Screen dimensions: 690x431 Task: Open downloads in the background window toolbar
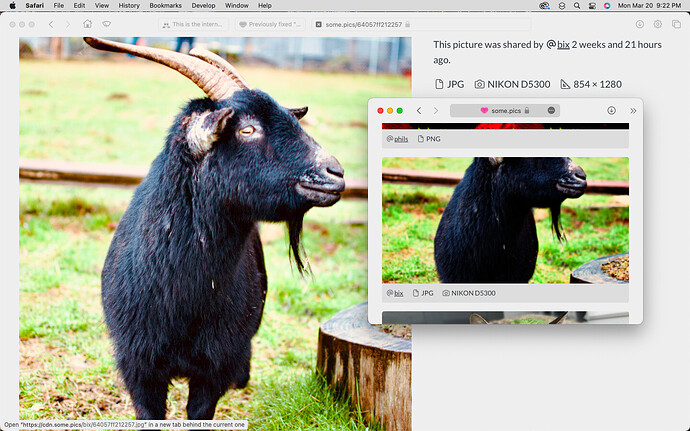[640, 24]
